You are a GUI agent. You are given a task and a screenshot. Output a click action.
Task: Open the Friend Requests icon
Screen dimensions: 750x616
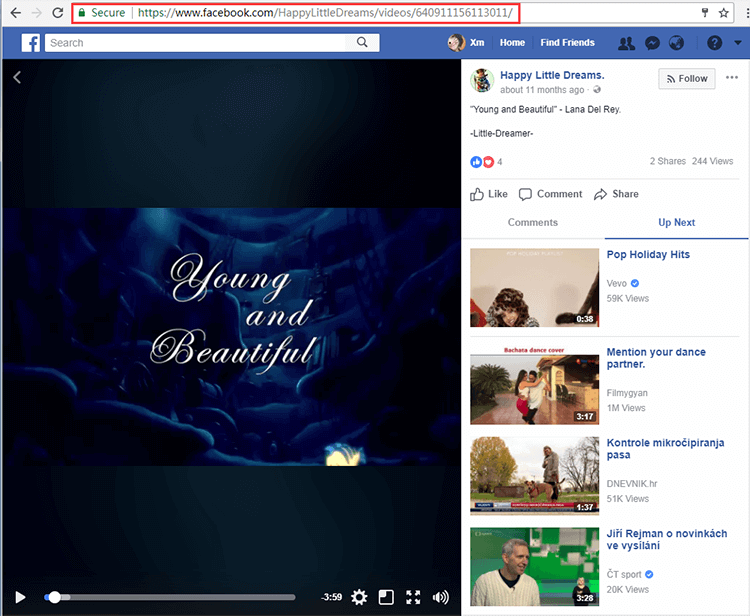click(x=627, y=43)
